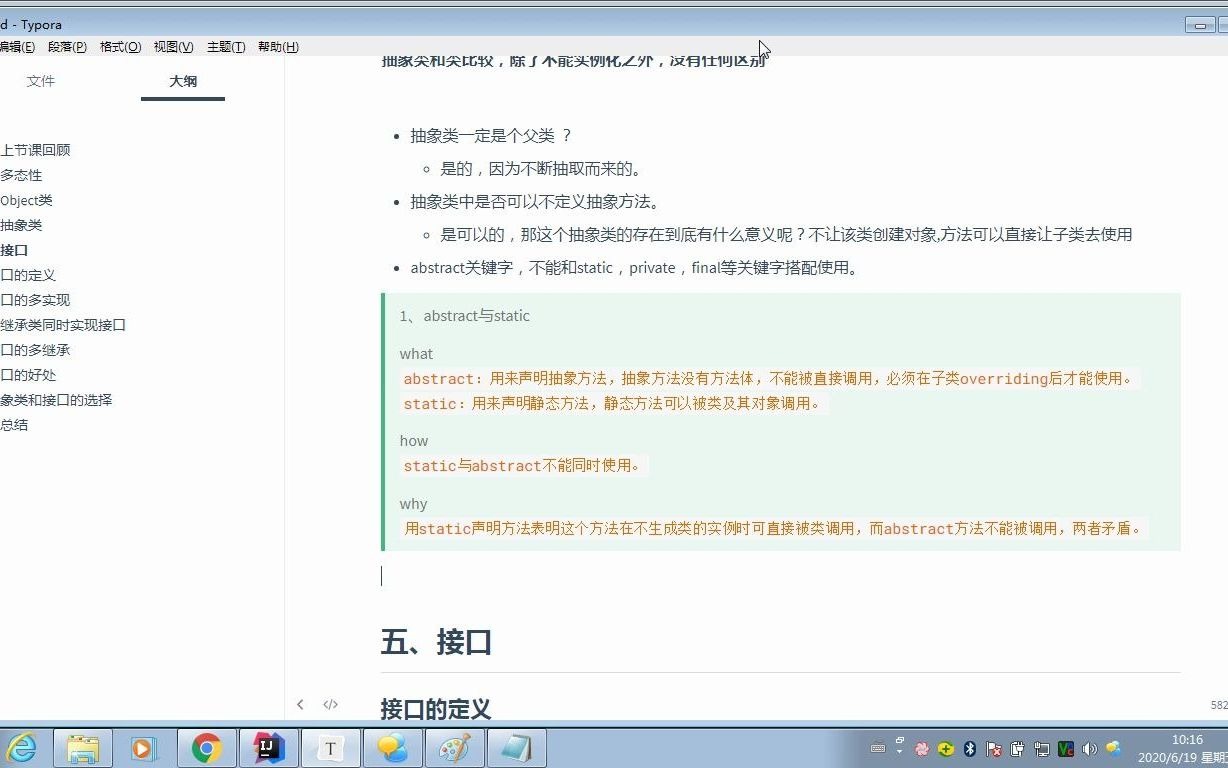Switch to the 文件 tab
Image resolution: width=1228 pixels, height=768 pixels.
pyautogui.click(x=41, y=81)
